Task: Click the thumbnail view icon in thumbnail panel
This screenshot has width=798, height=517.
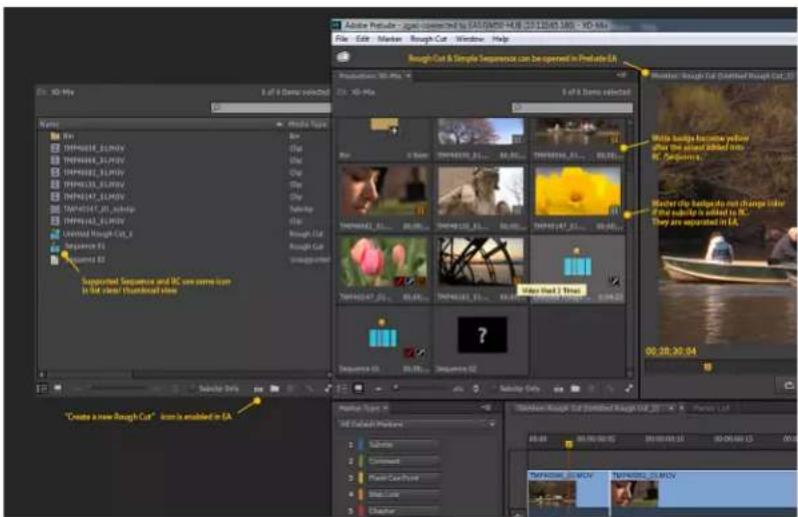Action: tap(359, 388)
